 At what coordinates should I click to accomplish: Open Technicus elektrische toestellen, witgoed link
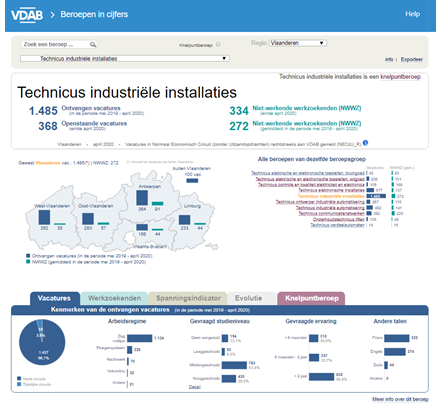[x=310, y=179]
